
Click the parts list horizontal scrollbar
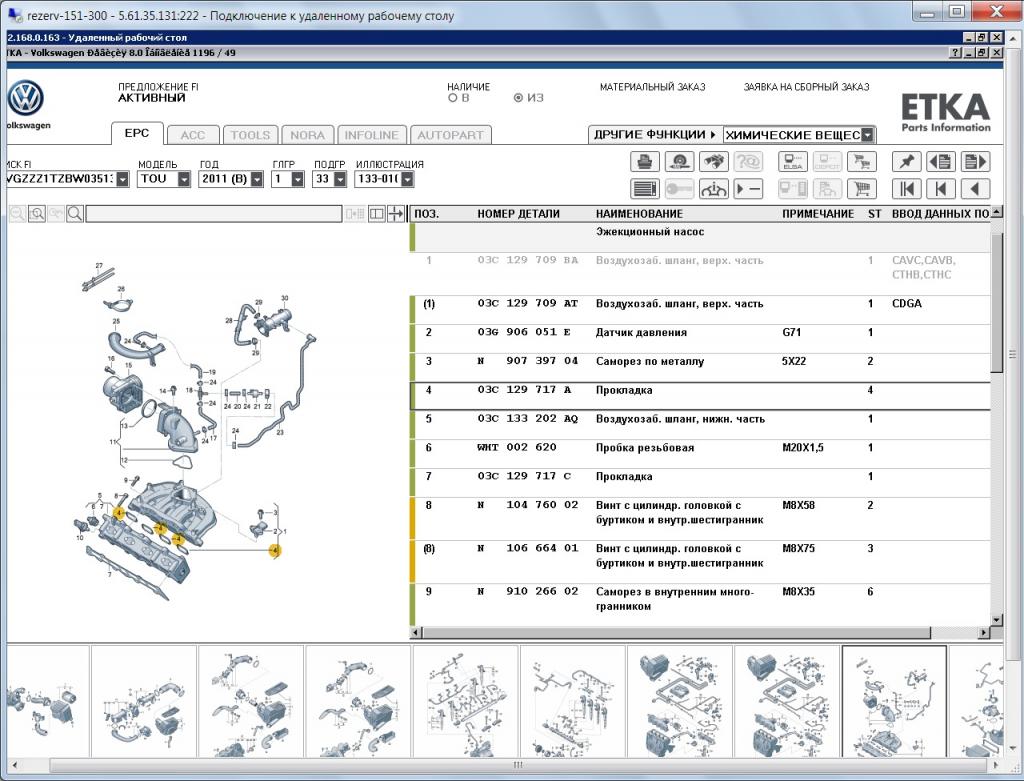[x=676, y=632]
